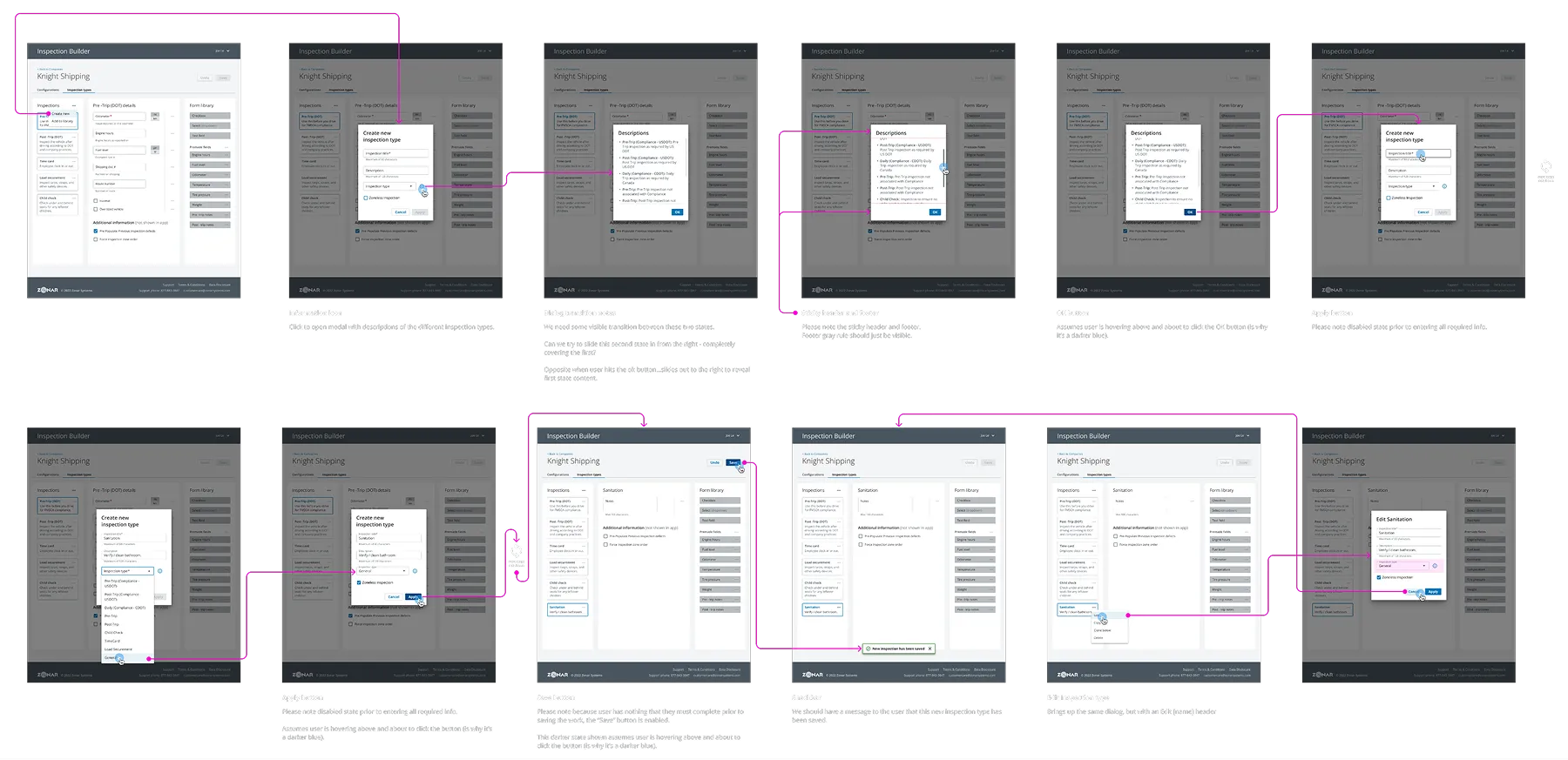The height and width of the screenshot is (760, 1568).
Task: Open Inspections more icon on saved-toast screen
Action: (839, 490)
